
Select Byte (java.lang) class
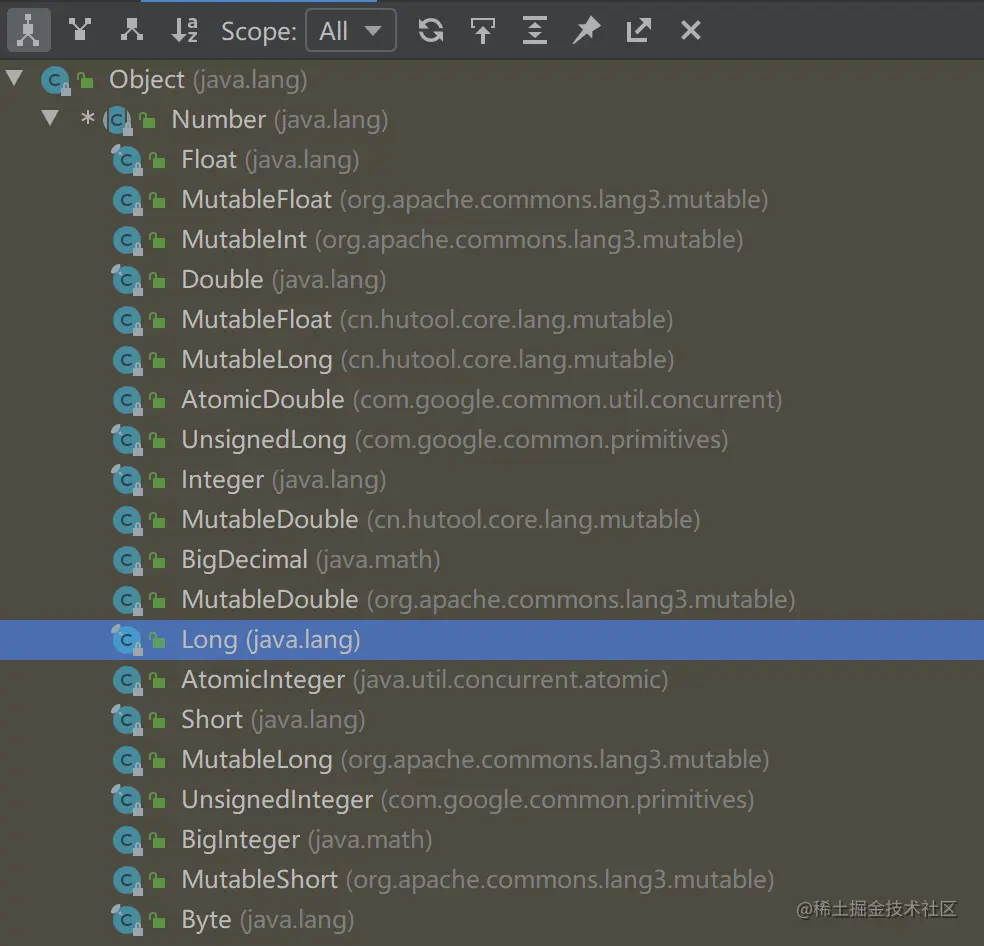coord(492,920)
